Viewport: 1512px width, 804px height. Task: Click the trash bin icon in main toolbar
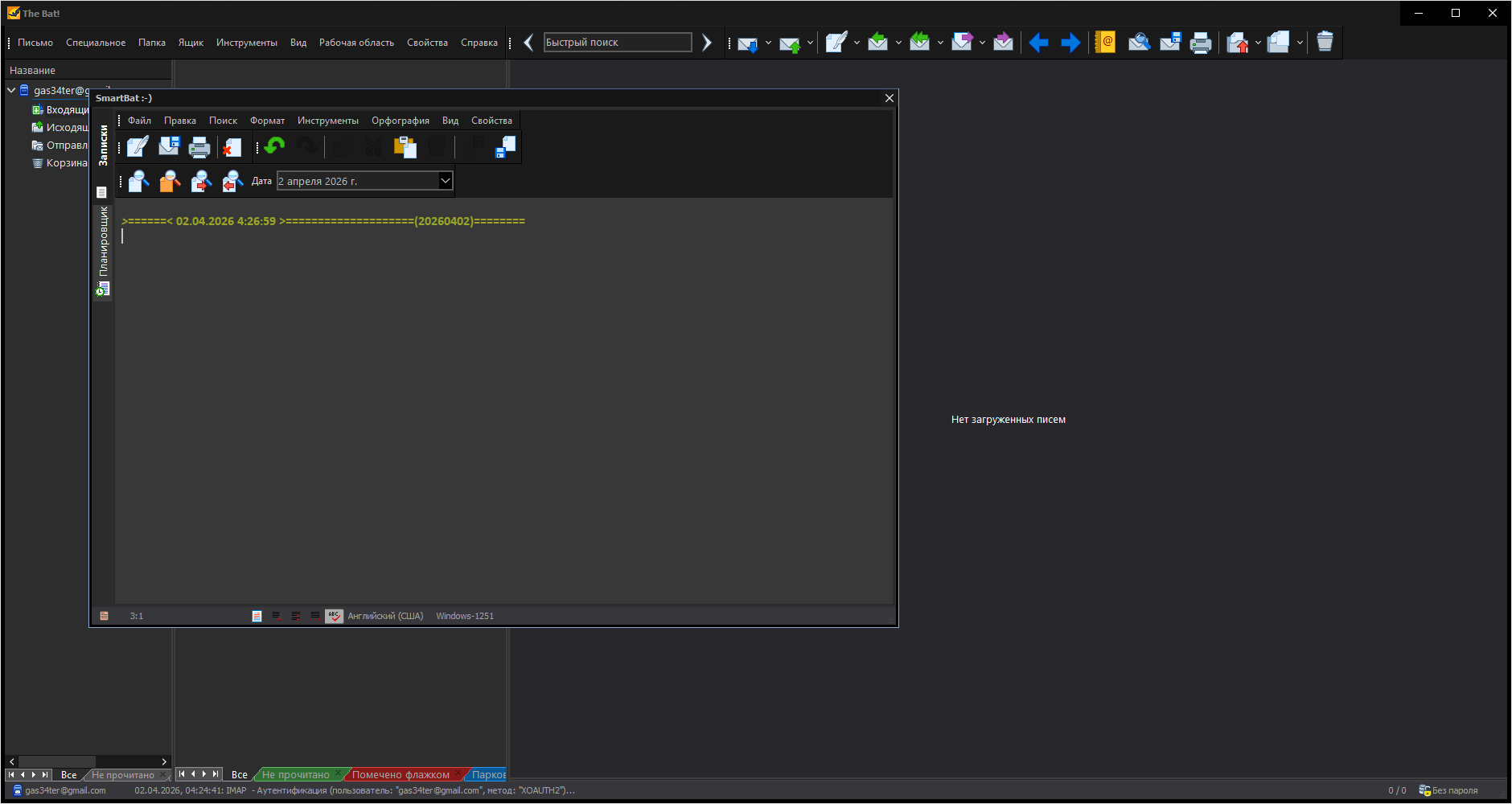[1325, 43]
